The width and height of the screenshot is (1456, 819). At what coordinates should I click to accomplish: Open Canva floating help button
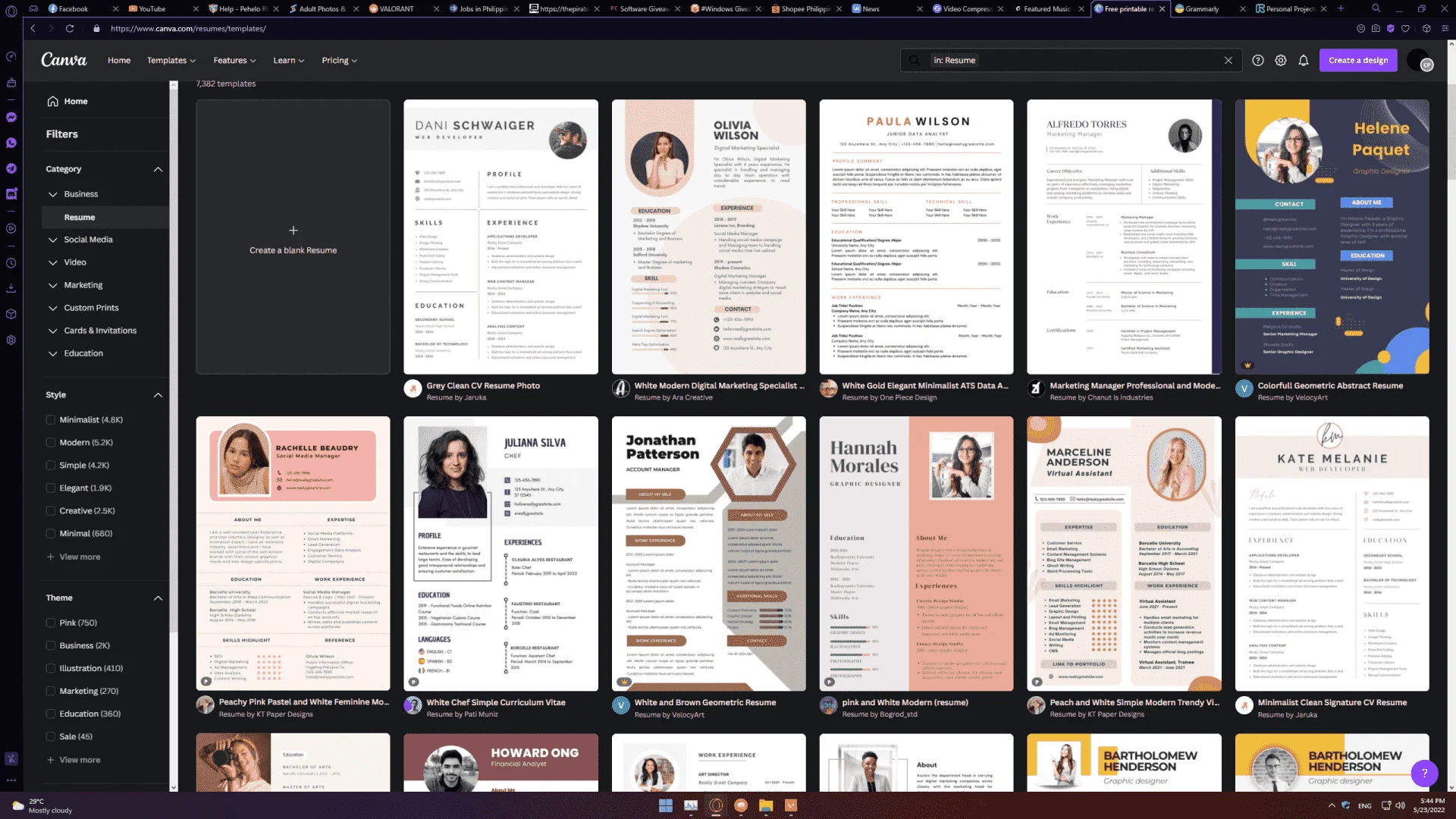tap(1424, 773)
